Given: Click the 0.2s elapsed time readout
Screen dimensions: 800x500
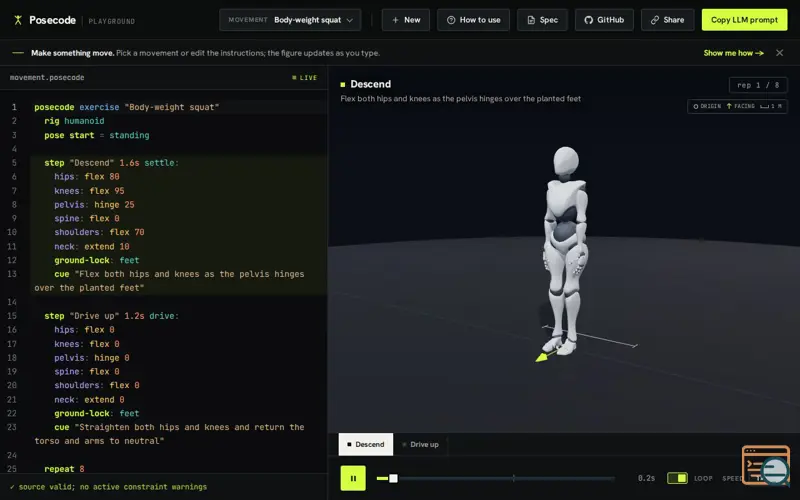Looking at the screenshot, I should [646, 478].
